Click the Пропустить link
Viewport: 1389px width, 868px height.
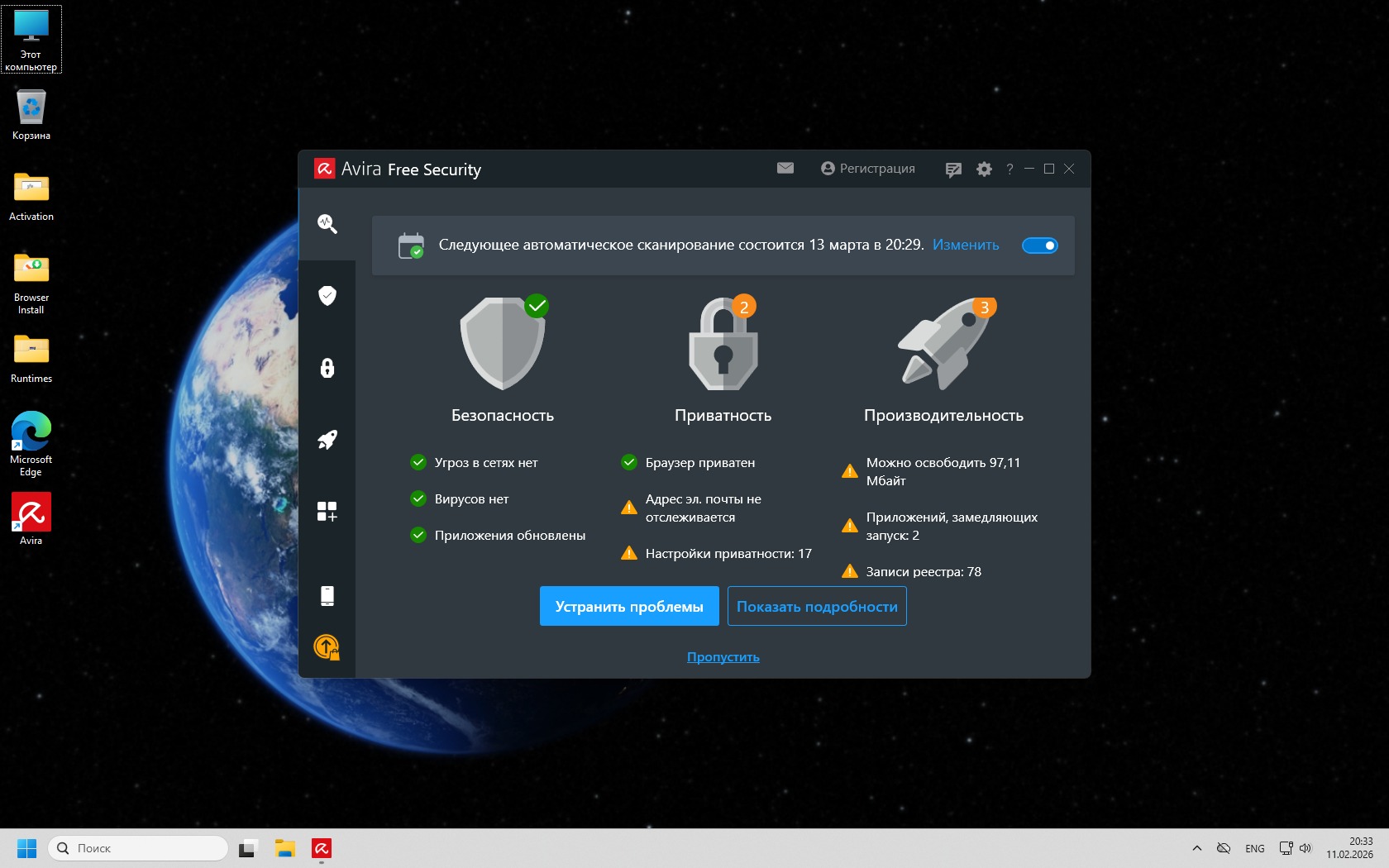click(x=723, y=657)
